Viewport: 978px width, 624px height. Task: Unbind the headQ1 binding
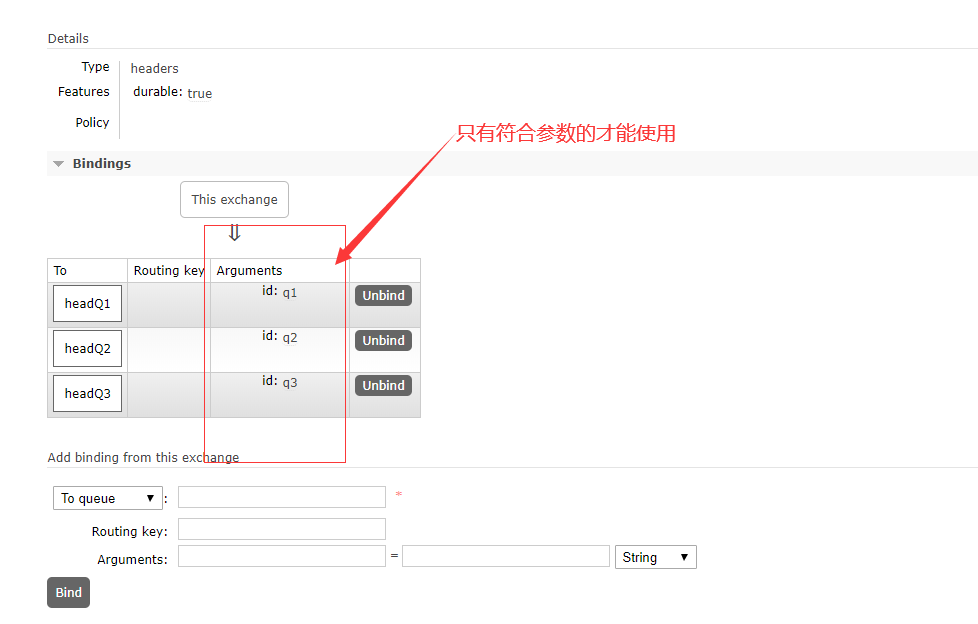pos(383,295)
